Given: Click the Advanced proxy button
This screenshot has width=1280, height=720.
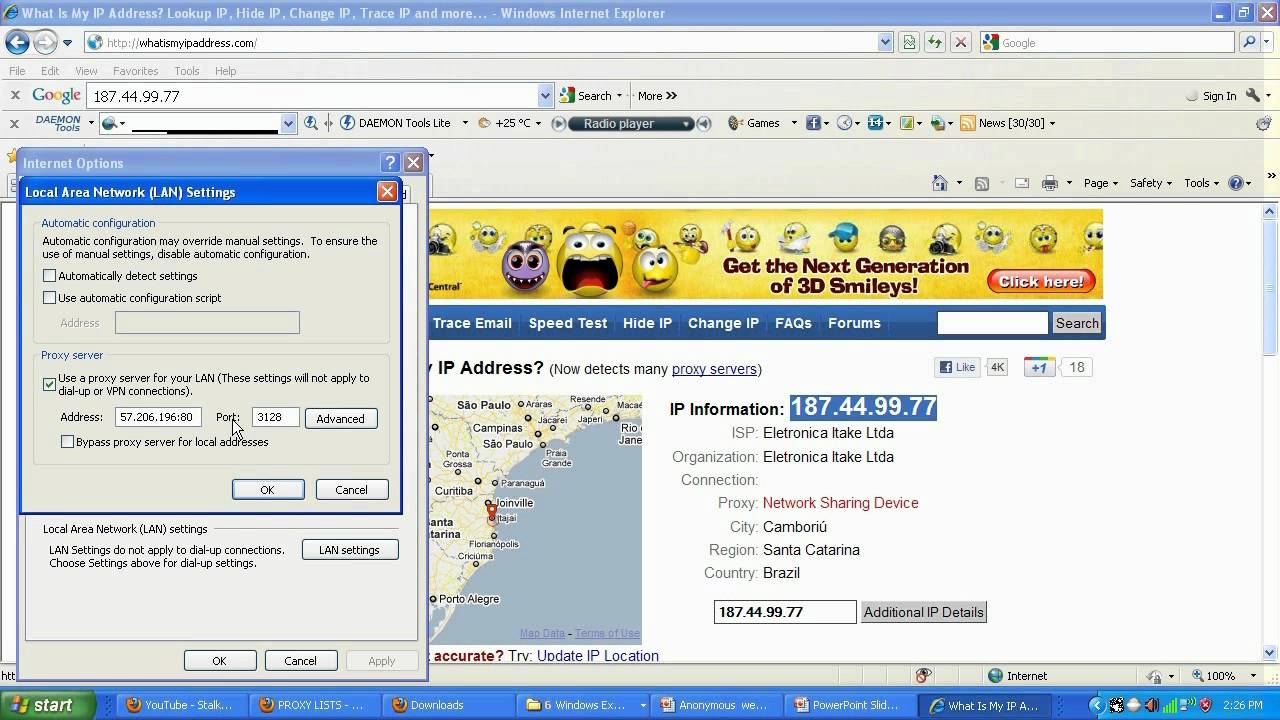Looking at the screenshot, I should (x=340, y=418).
